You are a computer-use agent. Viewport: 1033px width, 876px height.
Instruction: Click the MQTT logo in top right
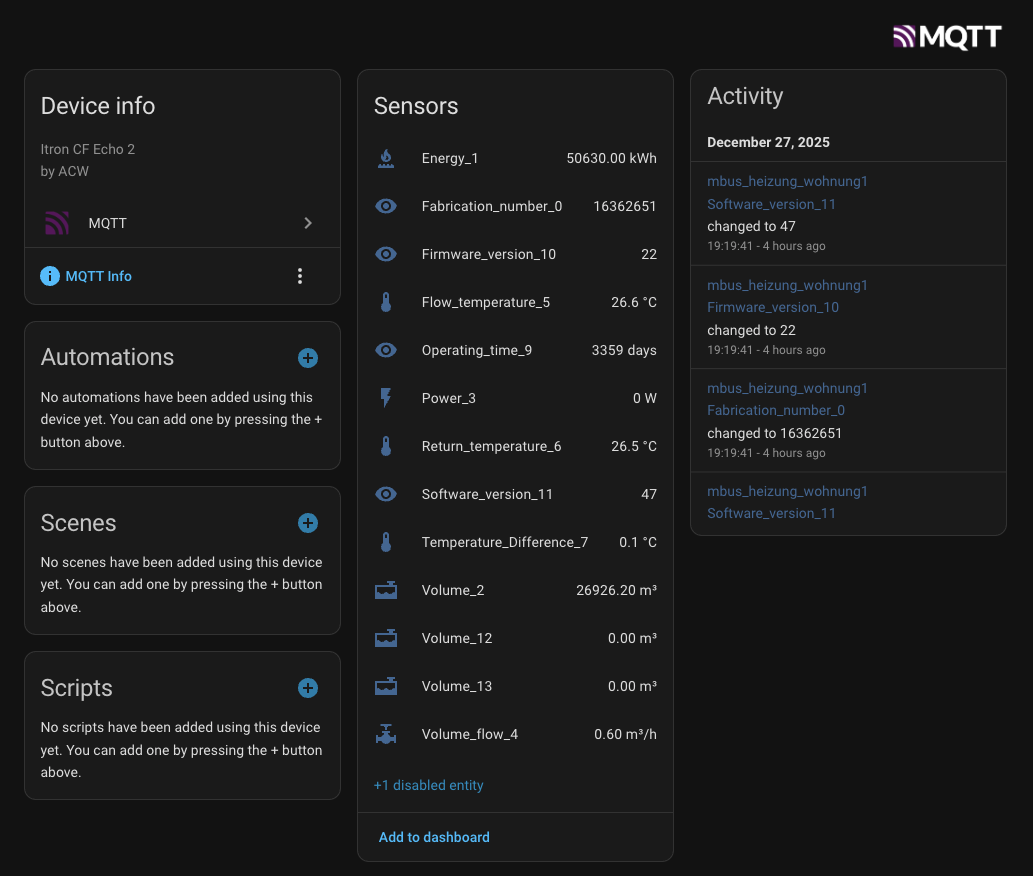pos(946,37)
